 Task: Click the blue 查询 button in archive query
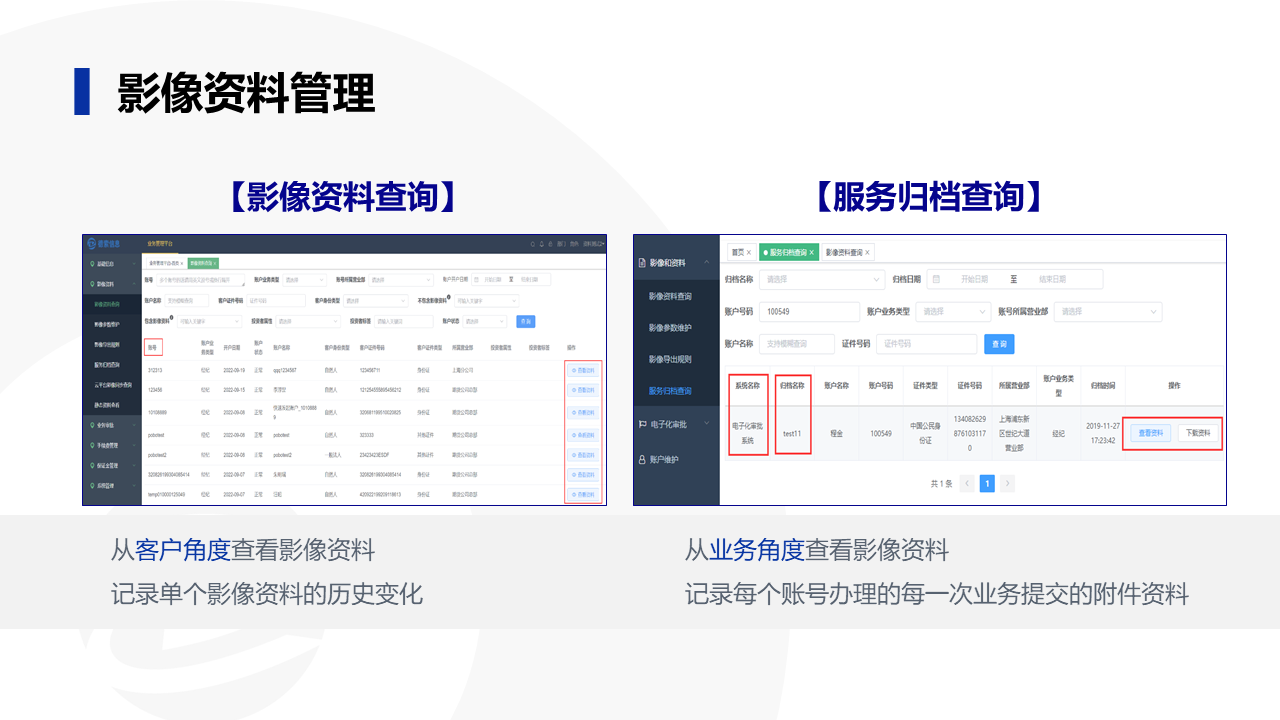coord(999,343)
